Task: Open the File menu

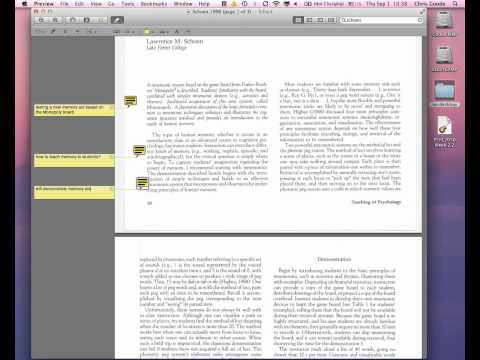Action: [x=64, y=4]
